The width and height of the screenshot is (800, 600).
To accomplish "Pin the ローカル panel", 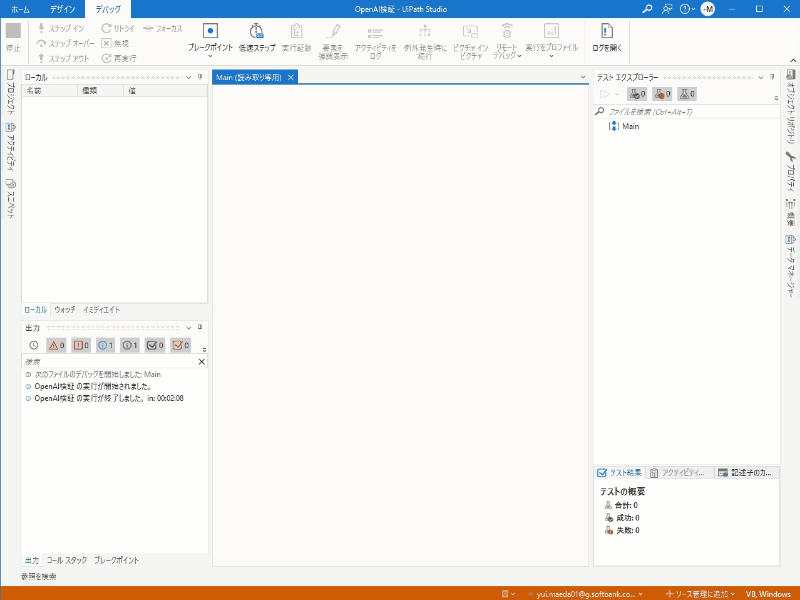I will click(x=200, y=77).
